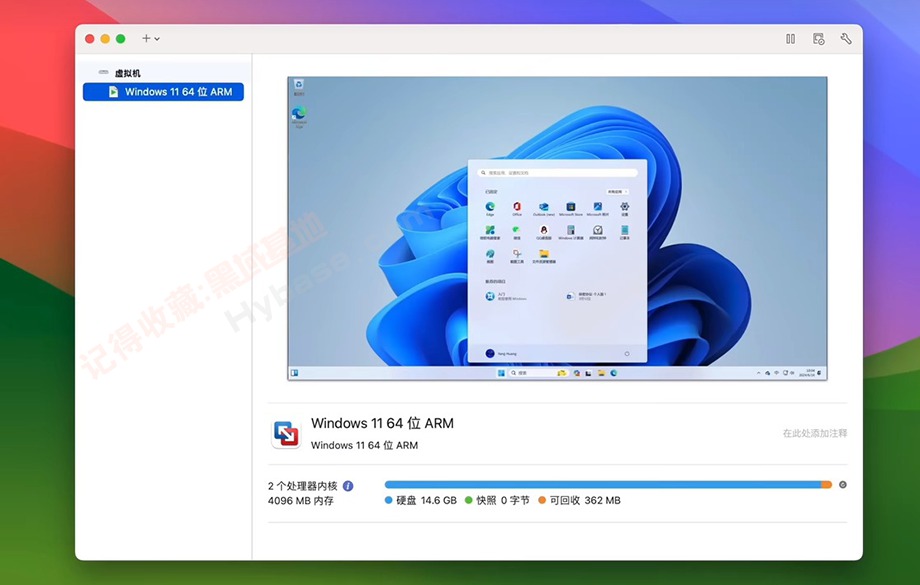Click the smaller Windows 11 64 位 ARM subtitle
The image size is (920, 585).
point(364,445)
